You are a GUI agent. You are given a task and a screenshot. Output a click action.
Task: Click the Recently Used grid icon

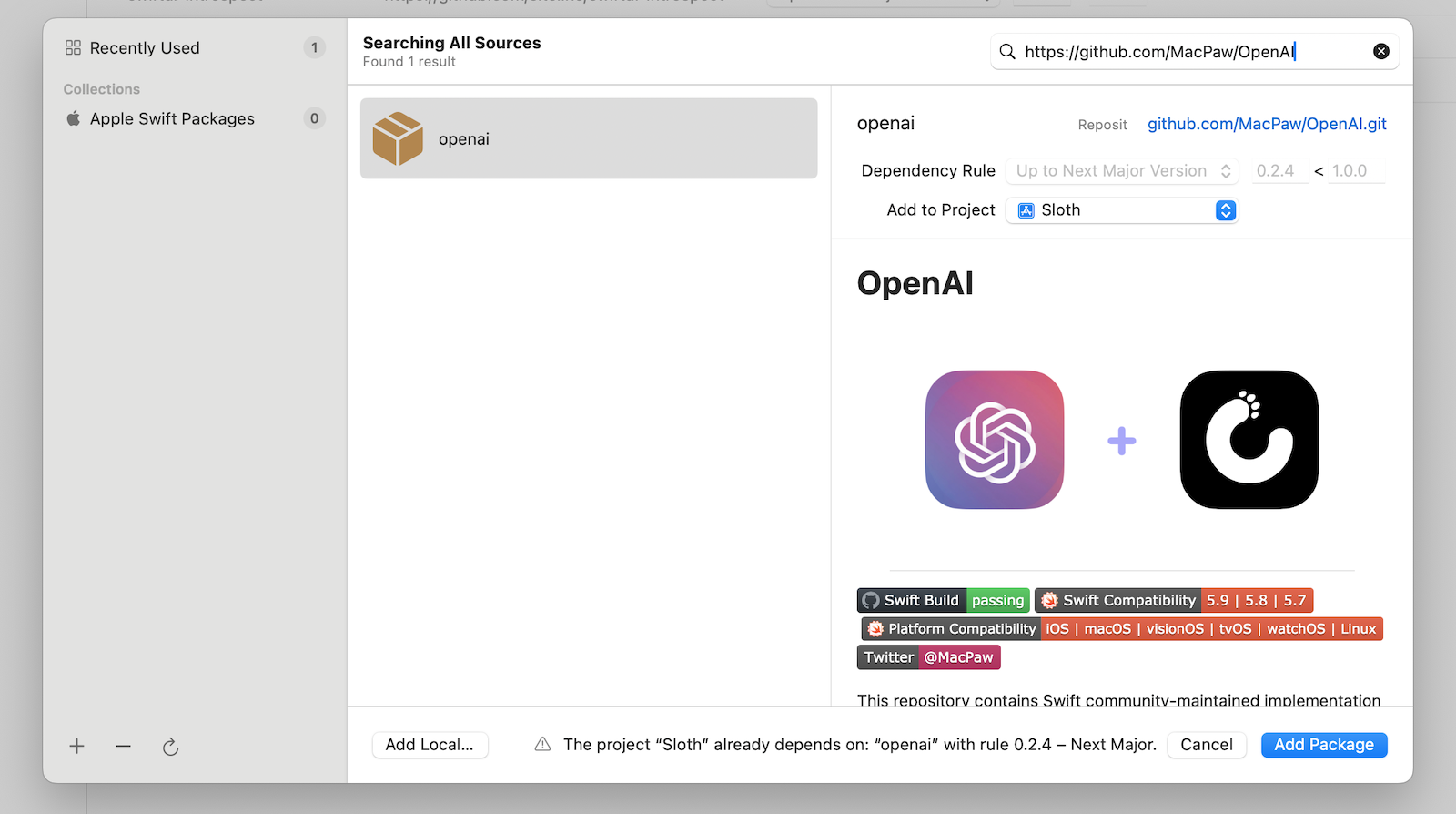[x=73, y=47]
